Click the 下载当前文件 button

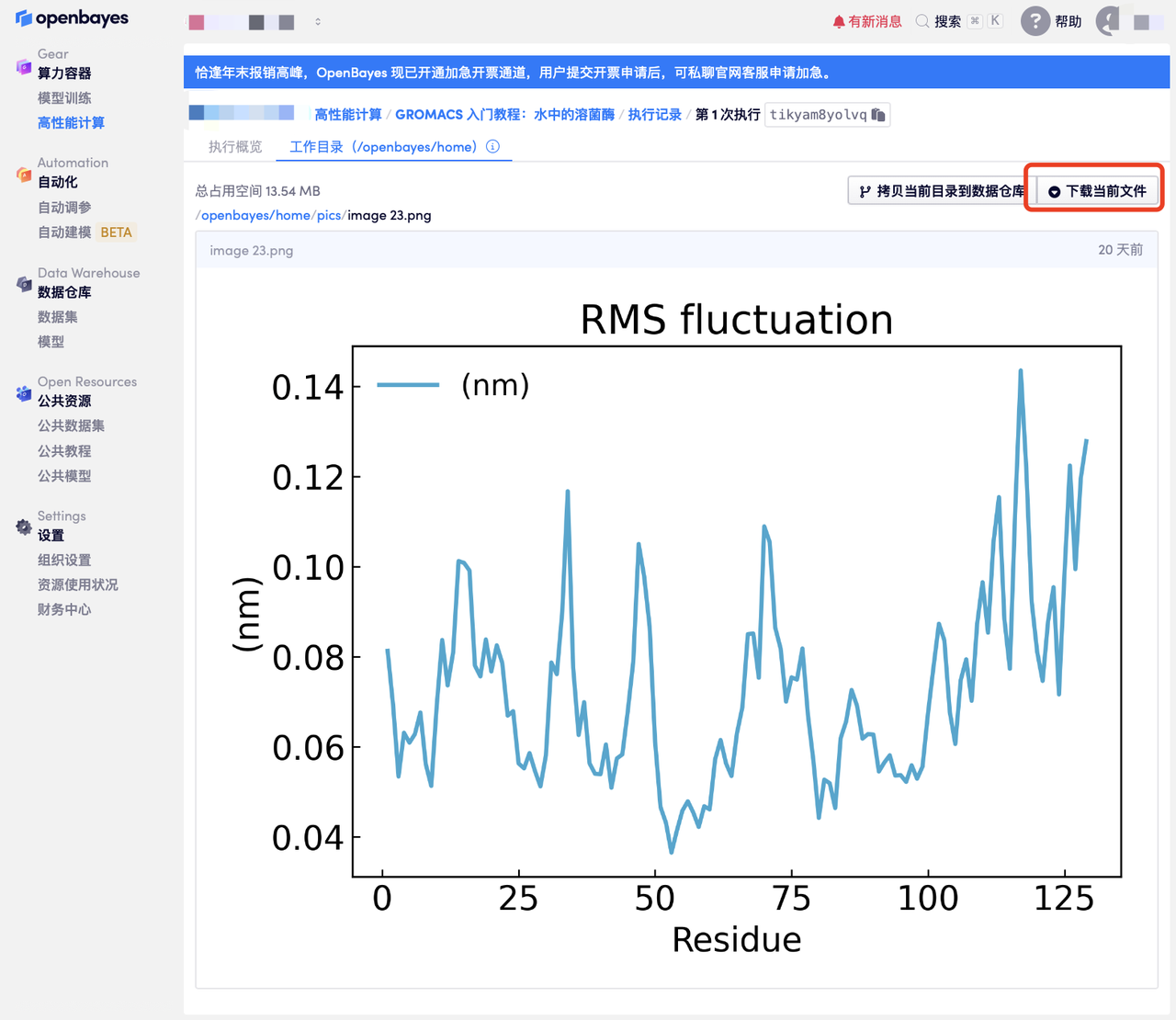[1097, 191]
